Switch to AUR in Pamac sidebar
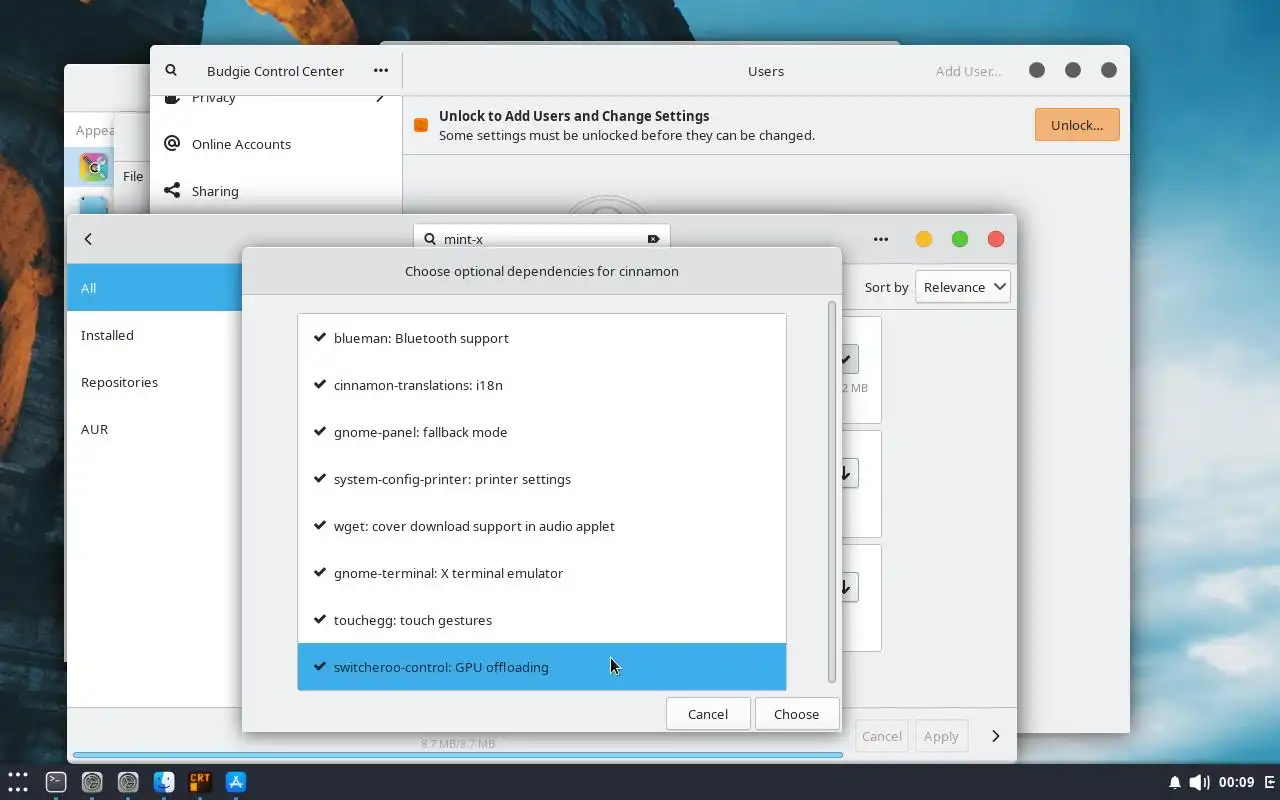 click(x=155, y=429)
